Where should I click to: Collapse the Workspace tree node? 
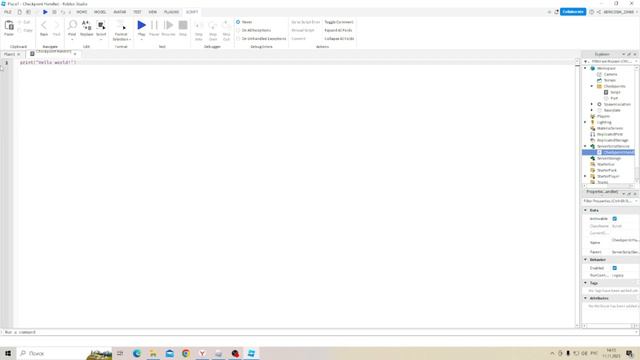(585, 68)
